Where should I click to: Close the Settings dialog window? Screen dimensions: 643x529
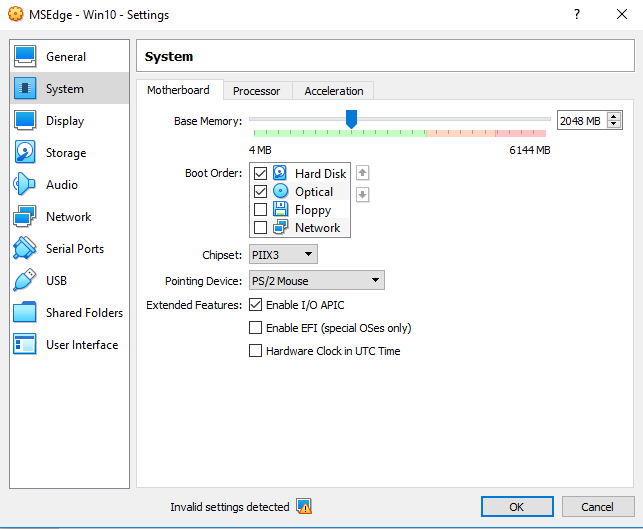pyautogui.click(x=622, y=14)
